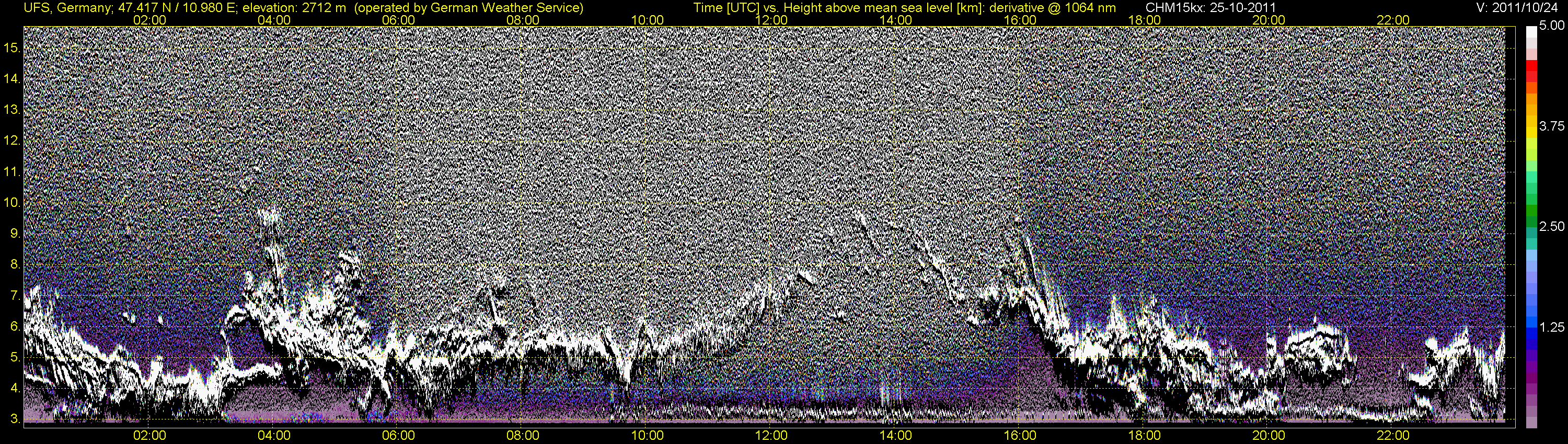The width and height of the screenshot is (1568, 444).
Task: Click the '7.' height axis label
Action: (15, 296)
